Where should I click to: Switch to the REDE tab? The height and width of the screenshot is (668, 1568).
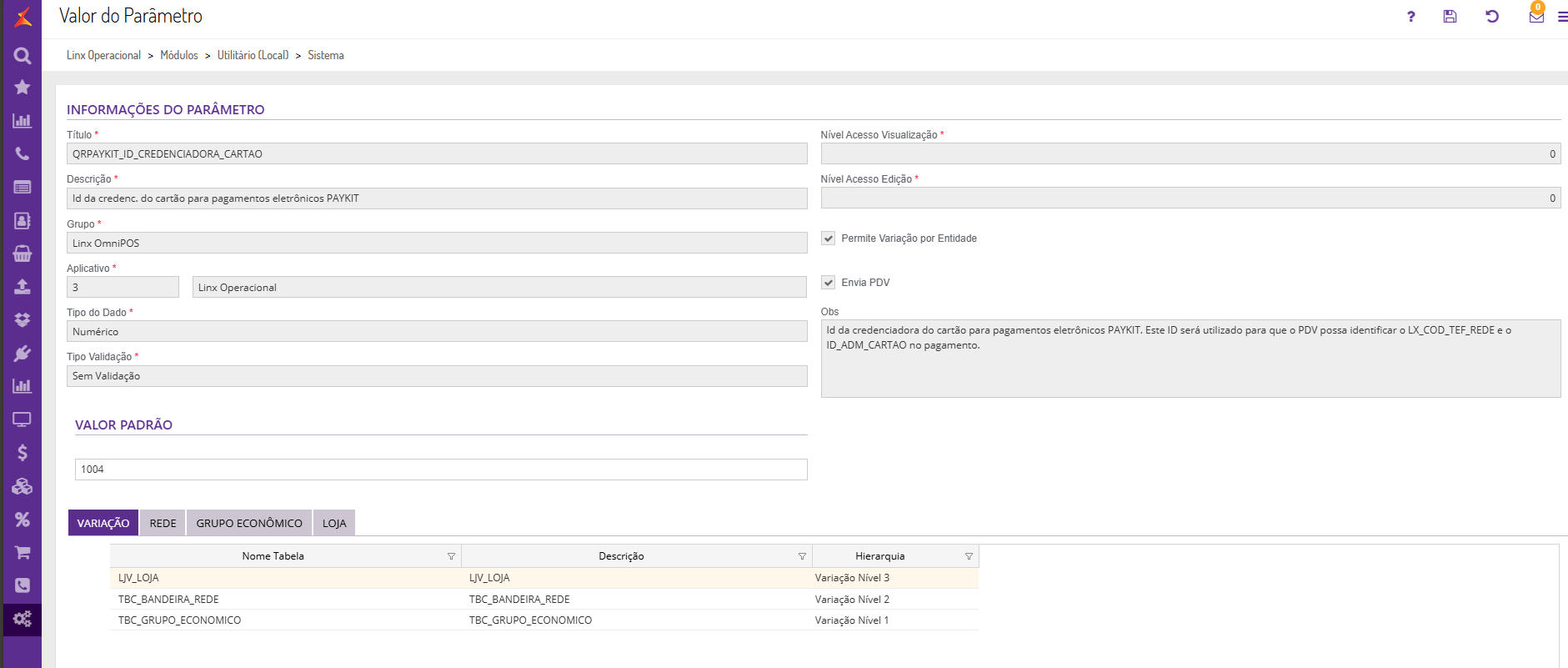click(x=163, y=523)
